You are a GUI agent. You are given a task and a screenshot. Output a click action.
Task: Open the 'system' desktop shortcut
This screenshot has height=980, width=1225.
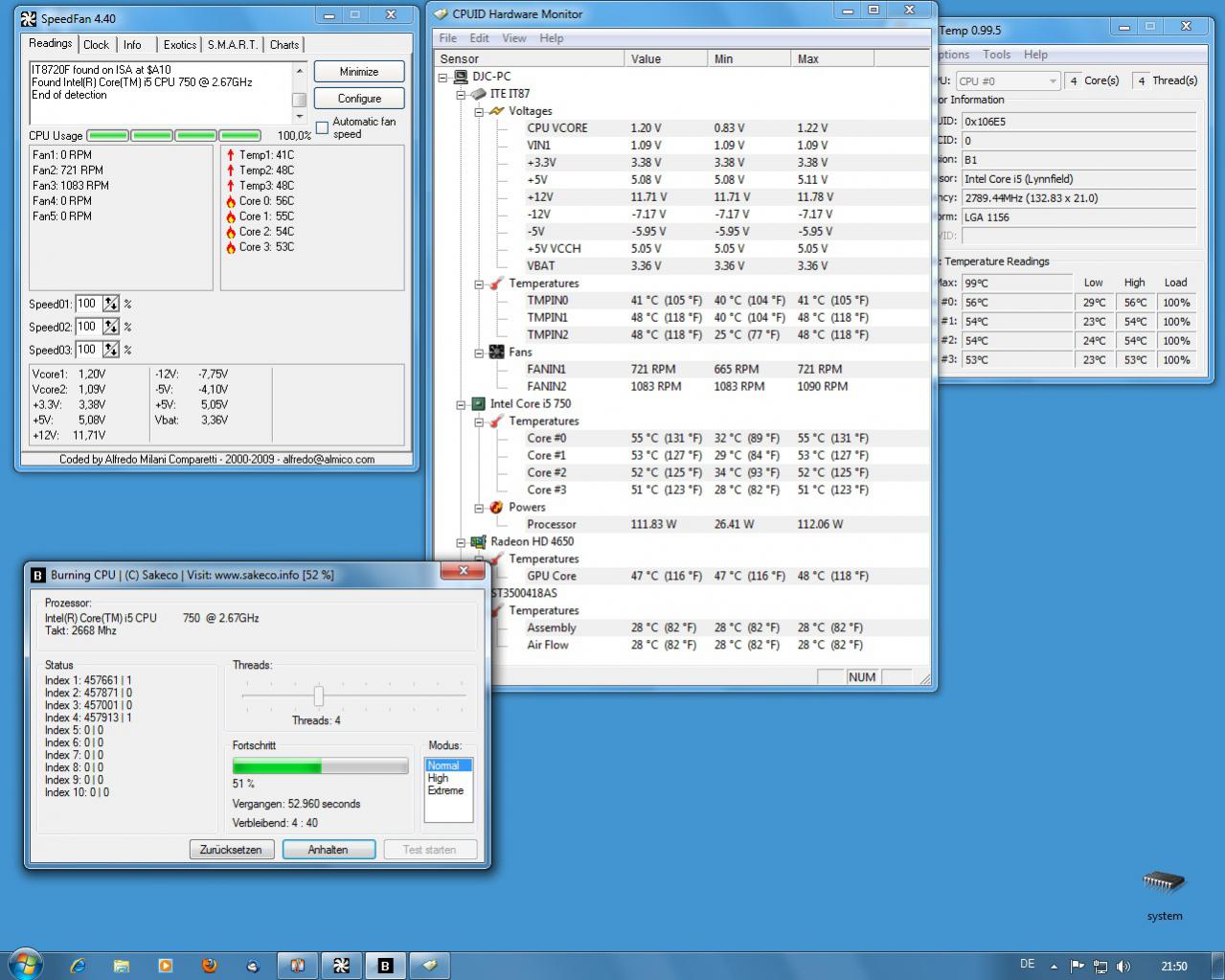[1164, 894]
